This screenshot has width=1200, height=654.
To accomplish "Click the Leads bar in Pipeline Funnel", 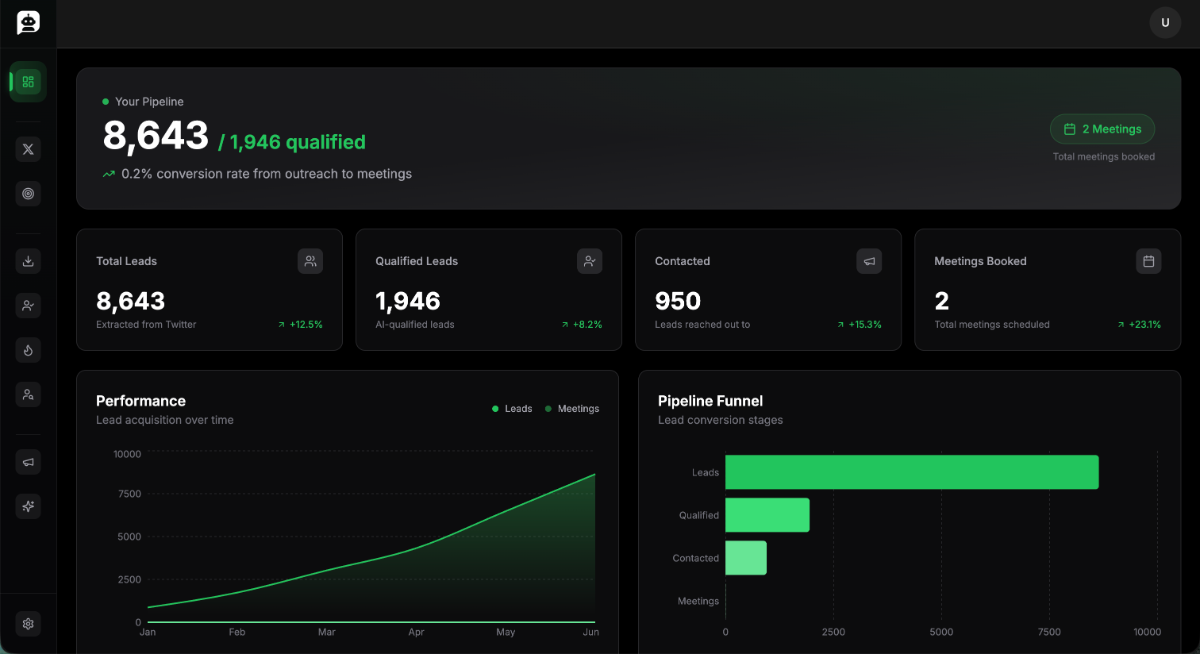I will click(911, 472).
